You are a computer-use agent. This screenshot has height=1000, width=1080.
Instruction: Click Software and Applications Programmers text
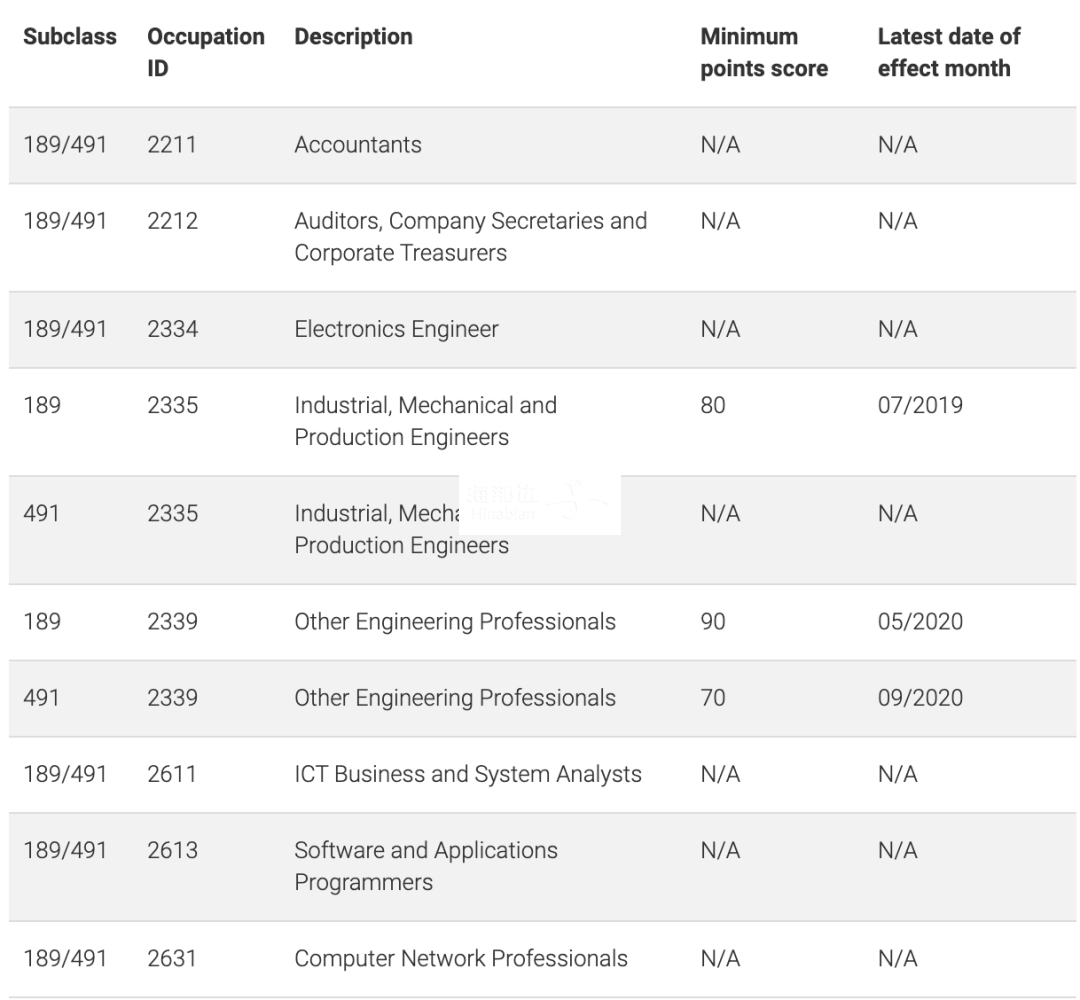pyautogui.click(x=426, y=866)
